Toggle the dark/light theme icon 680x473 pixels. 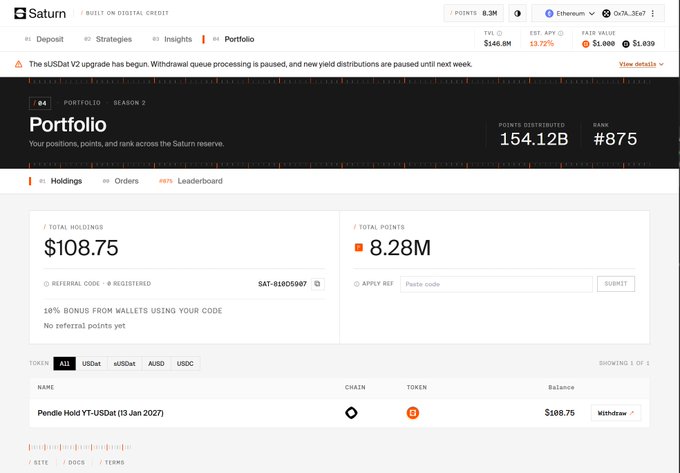(x=517, y=13)
